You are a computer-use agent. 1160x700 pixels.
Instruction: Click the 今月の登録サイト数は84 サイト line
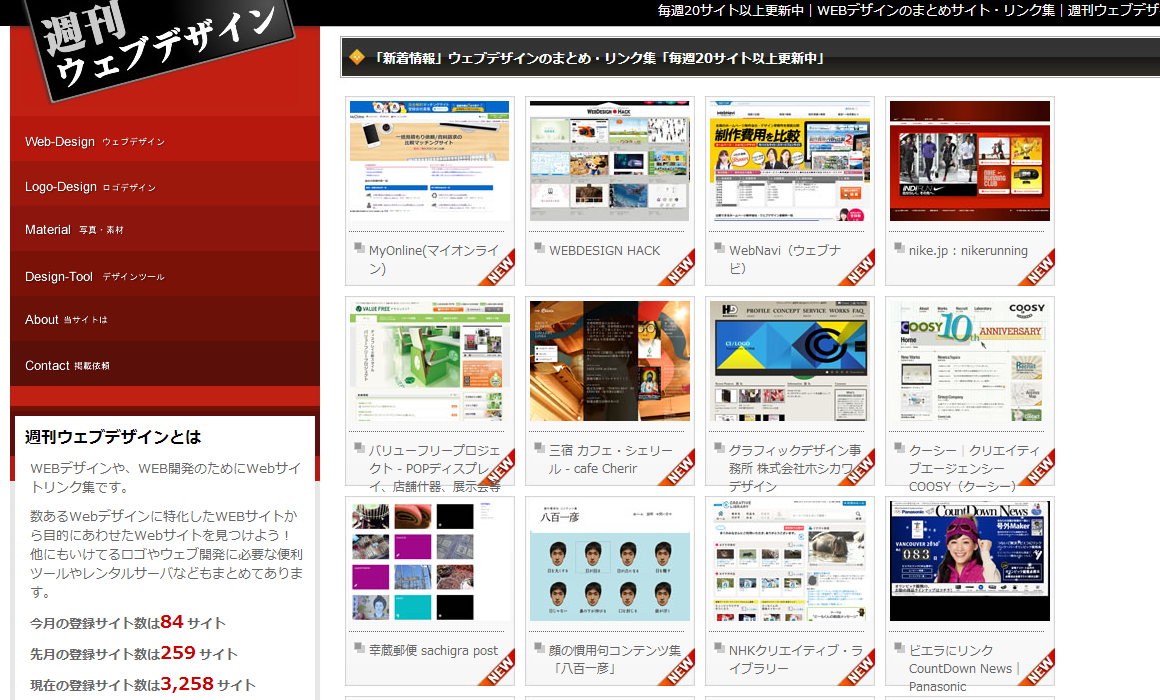128,622
